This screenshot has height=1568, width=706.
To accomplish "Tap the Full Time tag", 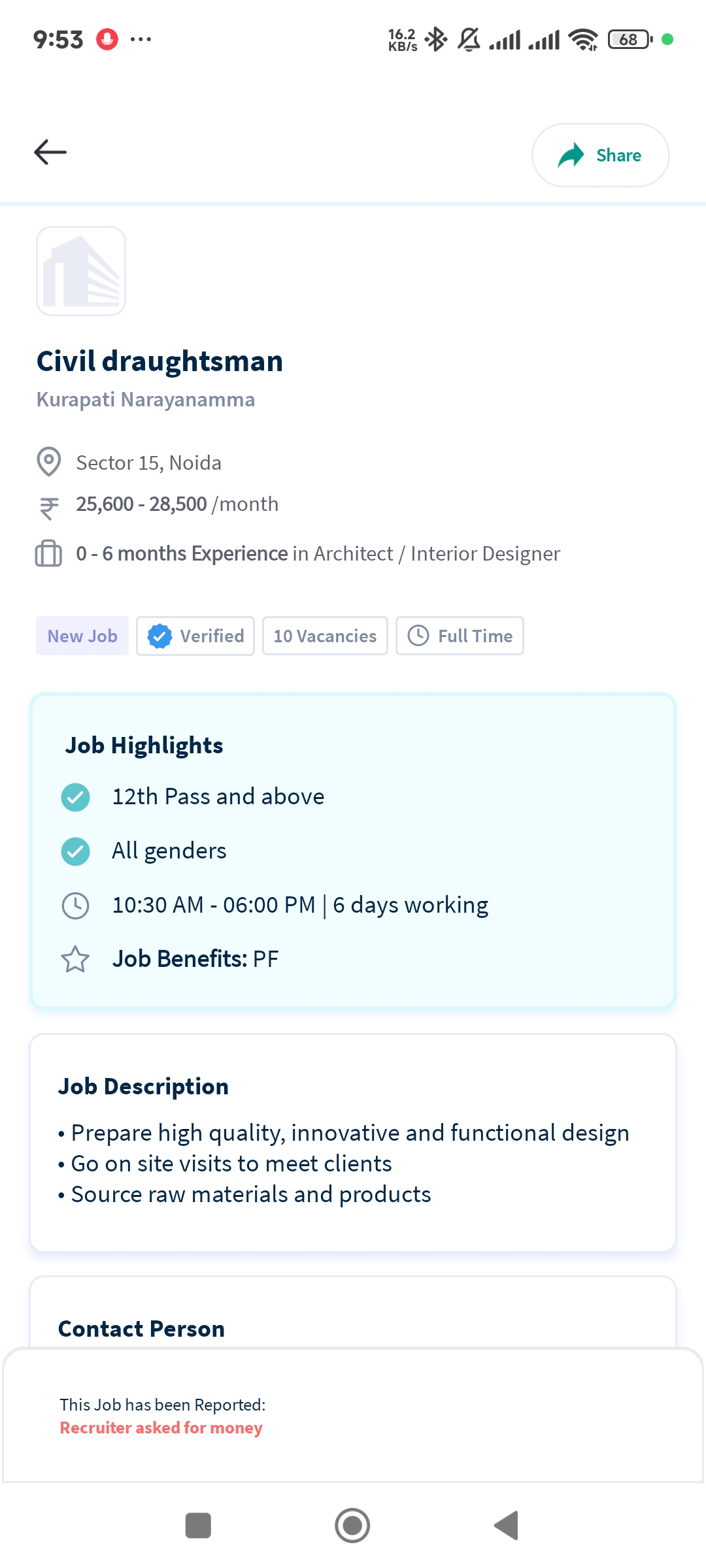I will pos(460,636).
